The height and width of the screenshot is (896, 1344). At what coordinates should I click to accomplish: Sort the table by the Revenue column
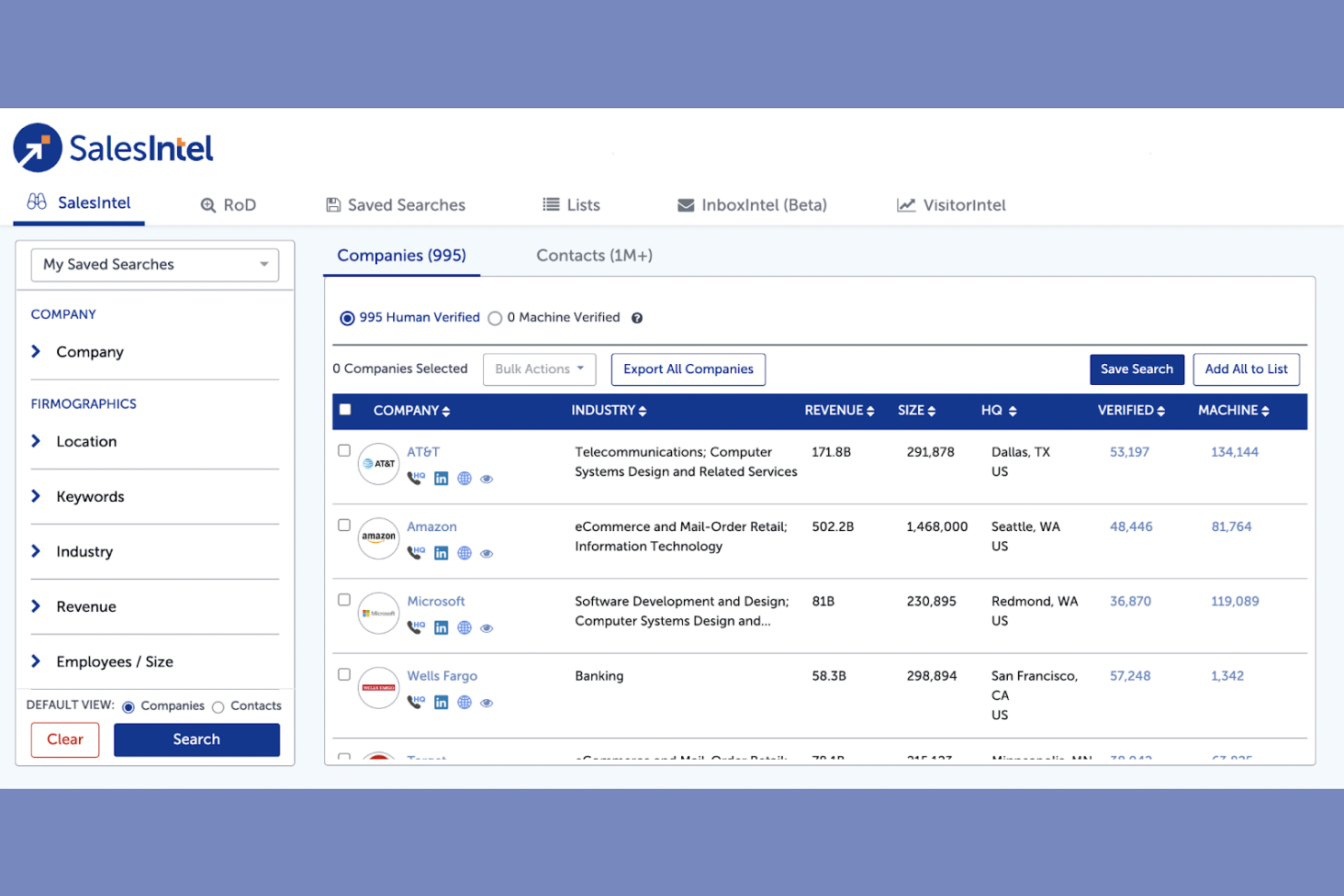(x=838, y=410)
